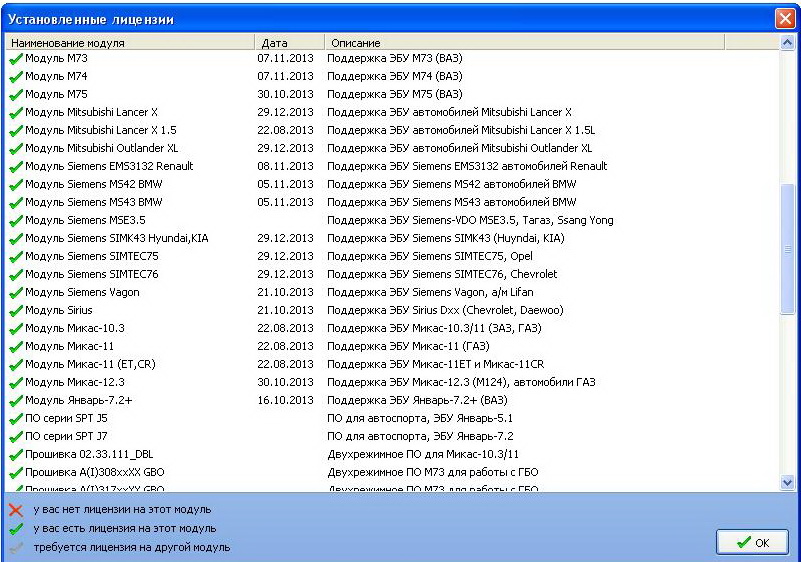Screen dimensions: 801x562
Task: Click check icon of Модуль Siemens SIMK43 Hyundai,KIA
Action: pyautogui.click(x=16, y=239)
